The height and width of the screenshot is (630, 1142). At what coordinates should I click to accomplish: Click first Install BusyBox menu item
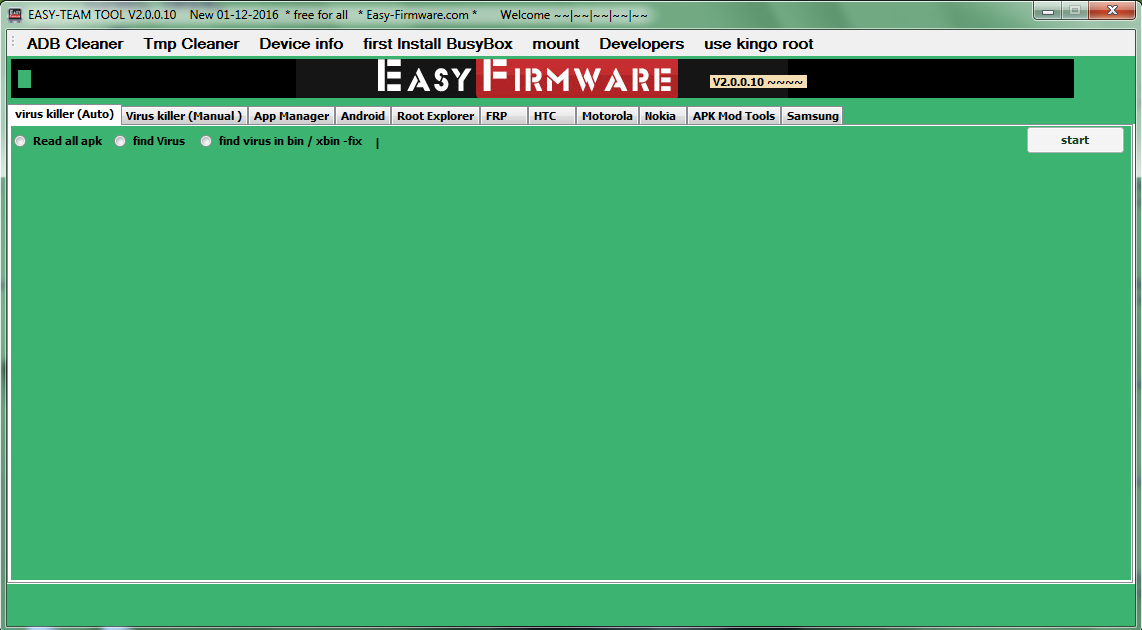[438, 44]
